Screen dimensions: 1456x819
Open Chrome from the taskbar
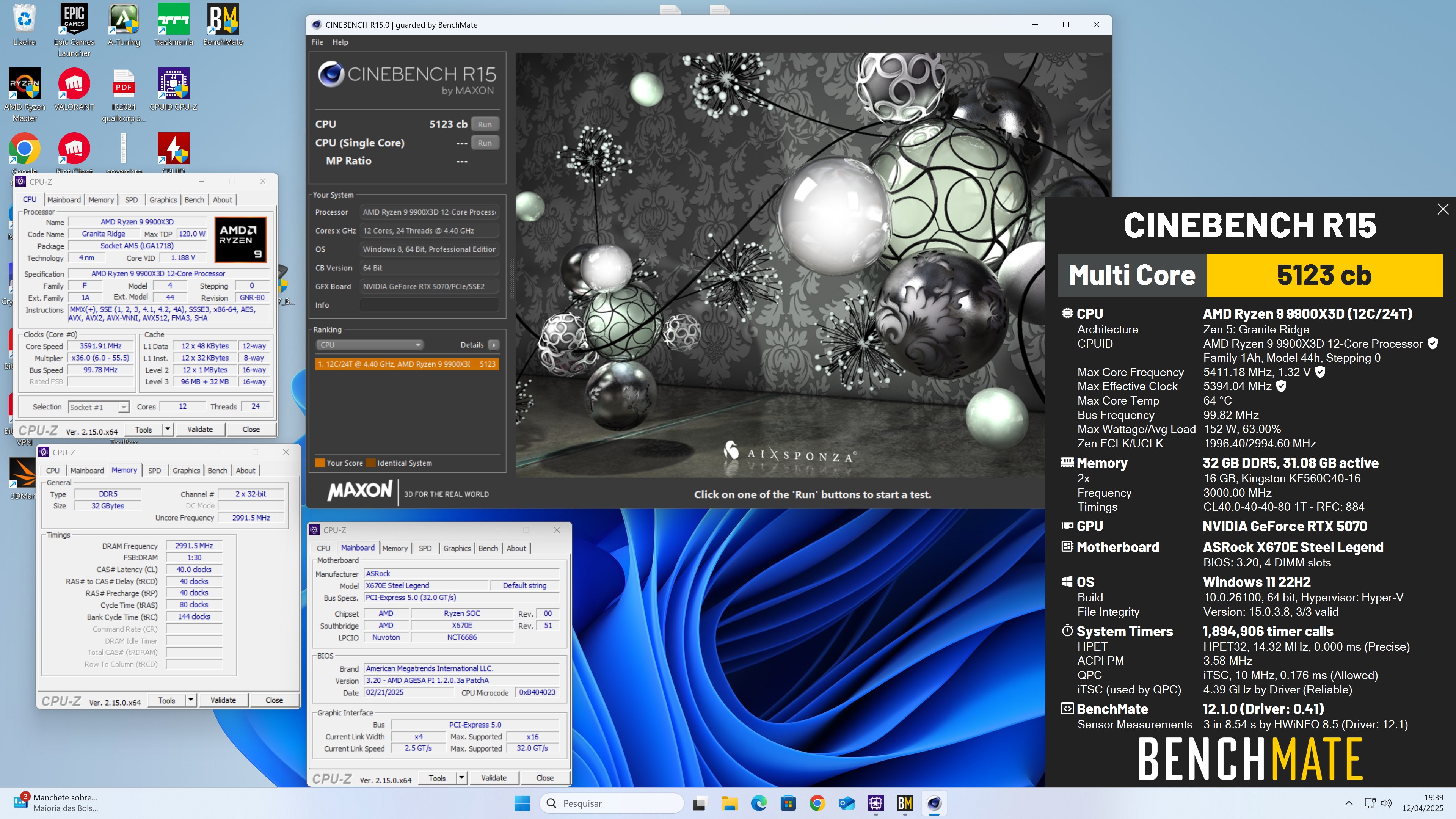tap(817, 803)
